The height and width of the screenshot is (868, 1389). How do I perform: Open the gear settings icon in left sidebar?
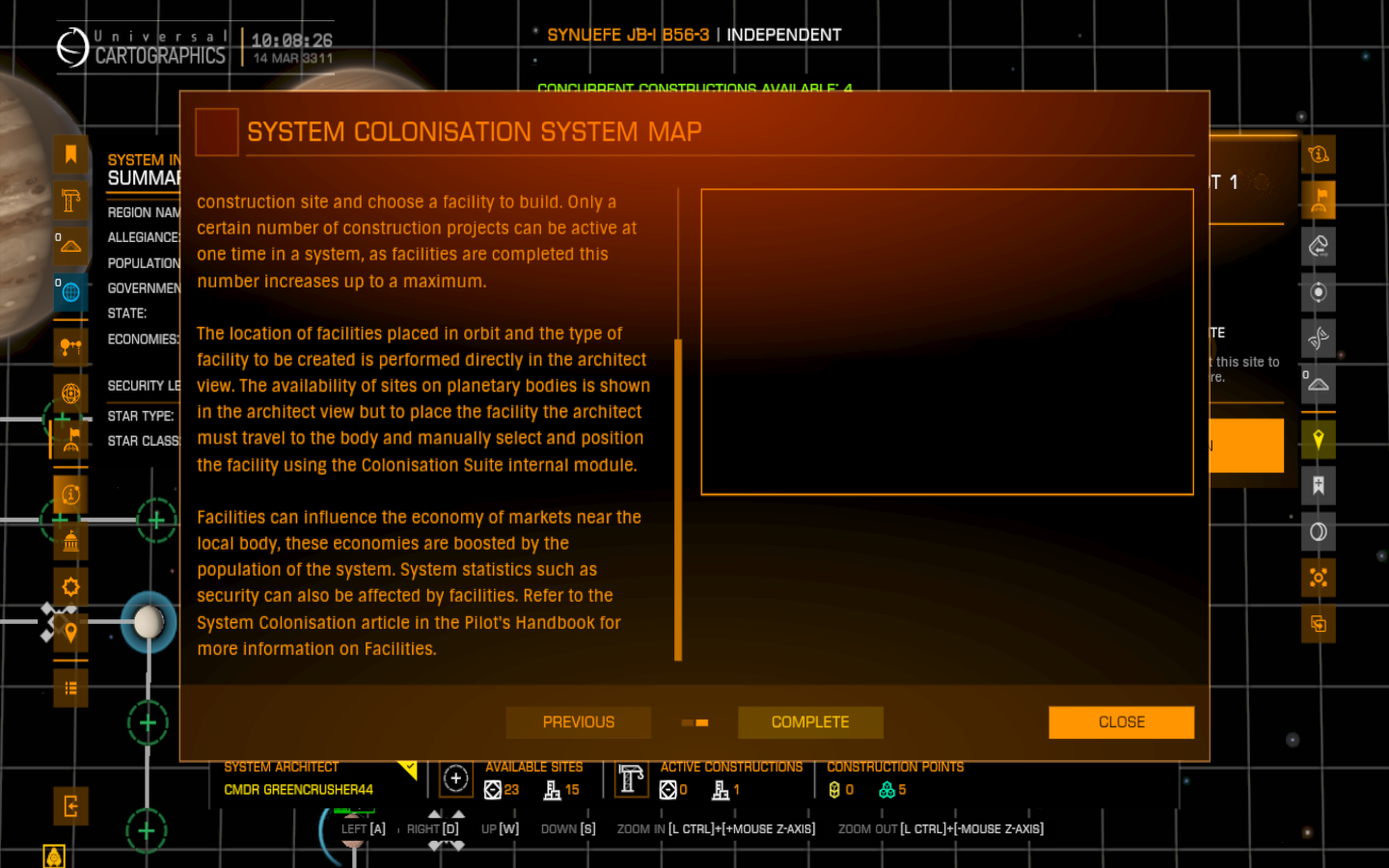70,586
